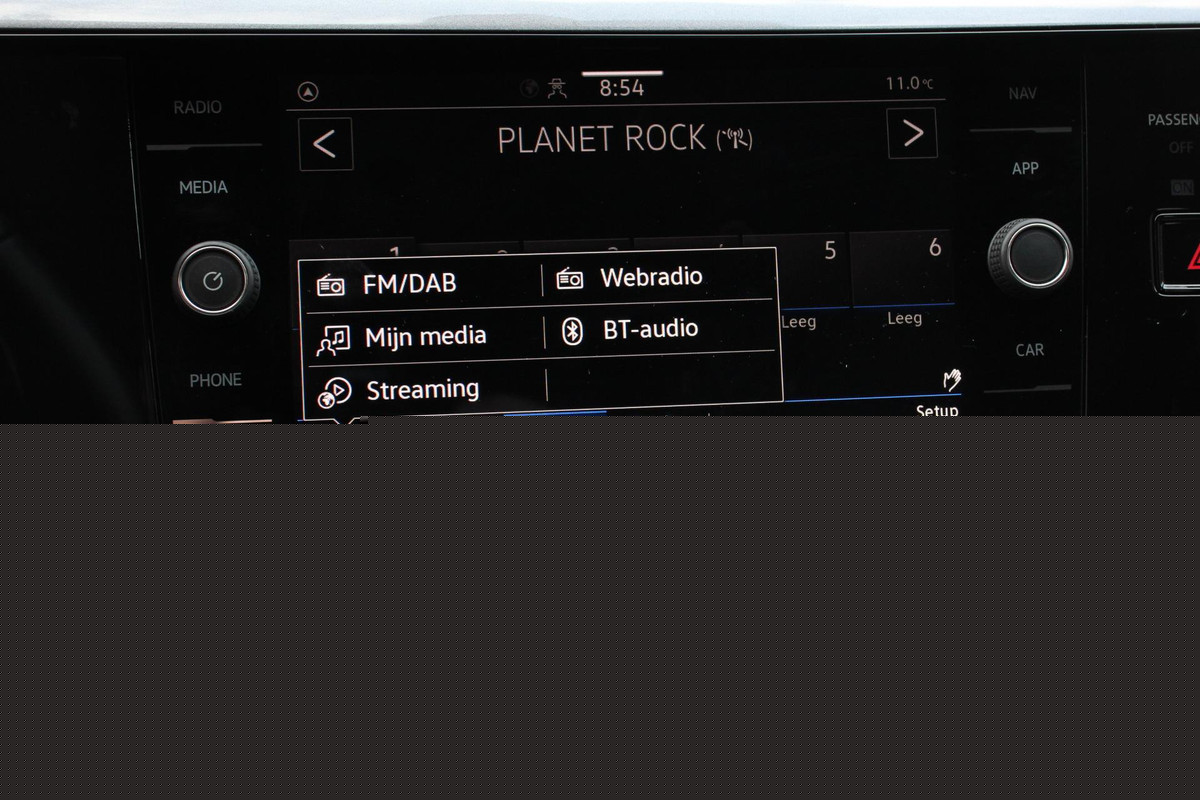Screen dimensions: 1200x800
Task: Tap the Webradio radio icon
Action: pos(570,279)
